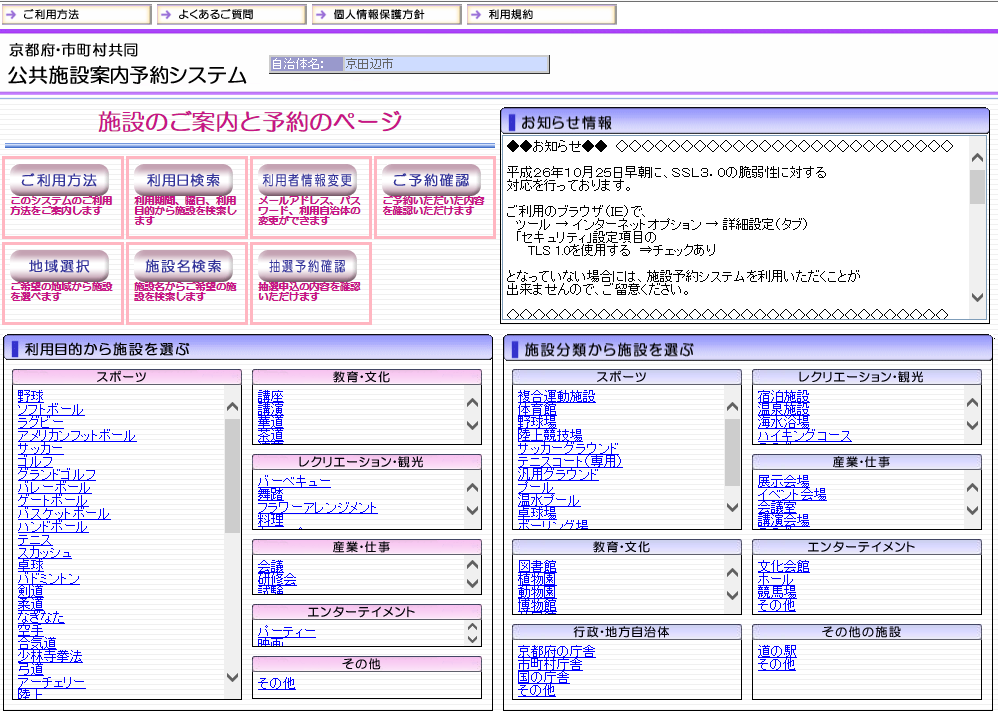Click the ご利用方法 pill button
Viewport: 998px width, 714px height.
tap(59, 181)
